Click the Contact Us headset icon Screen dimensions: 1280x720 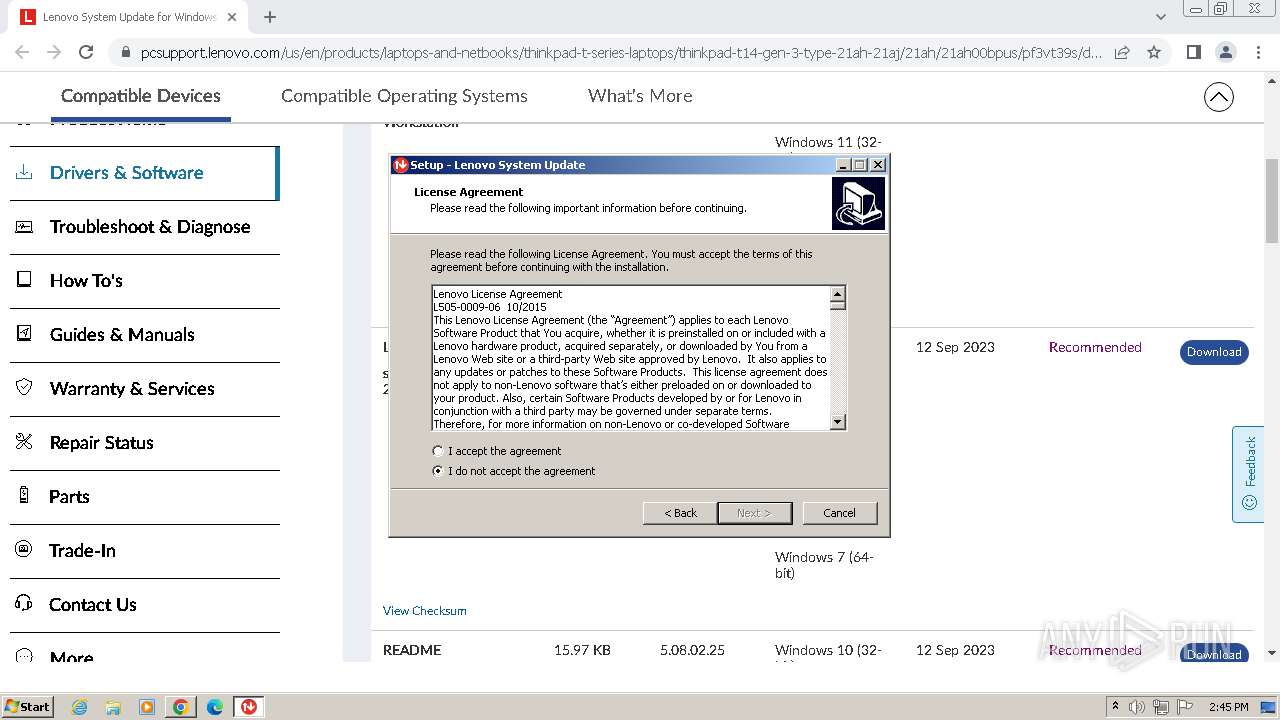pos(24,603)
